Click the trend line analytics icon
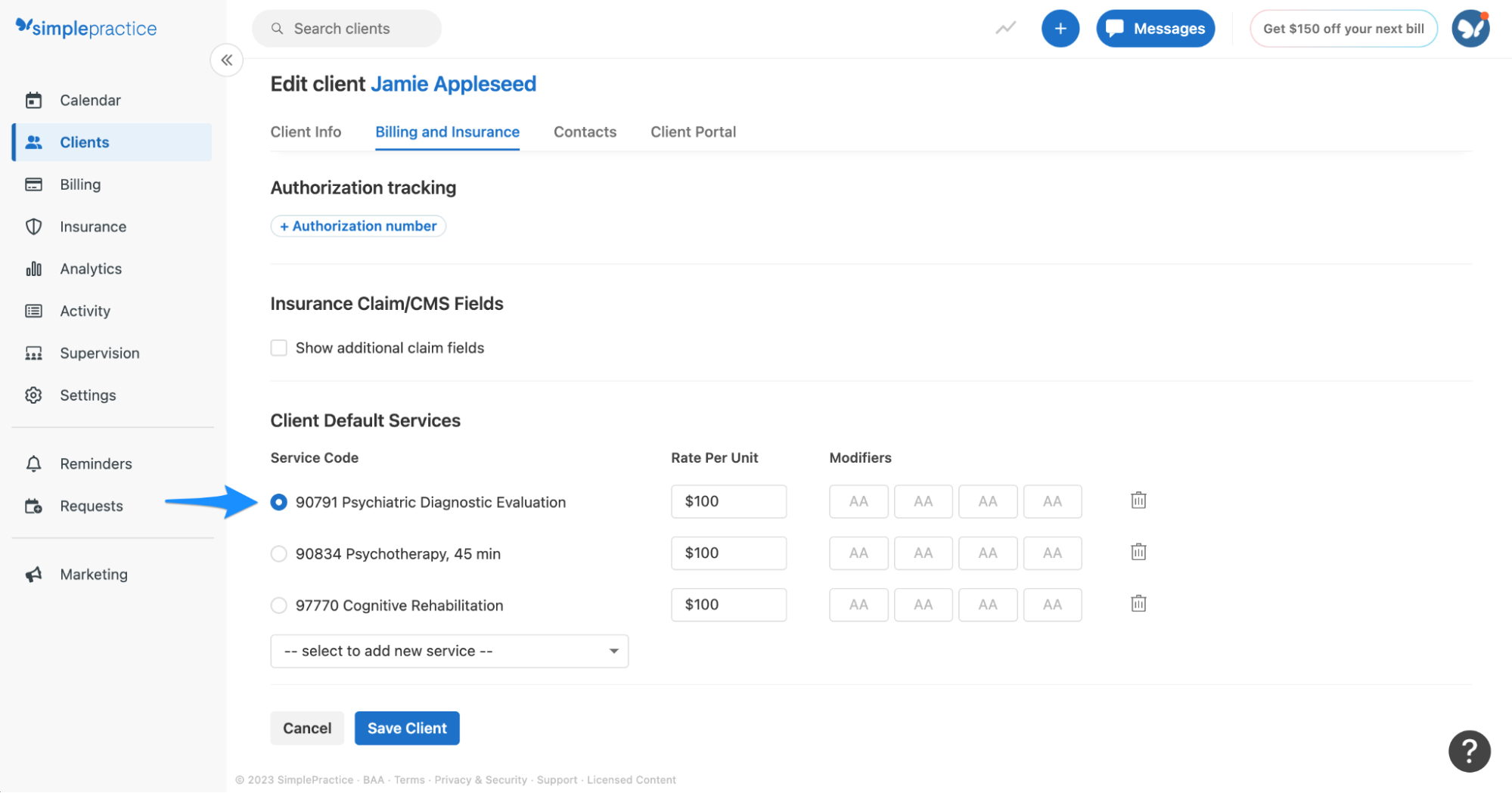The height and width of the screenshot is (793, 1512). pos(1005,28)
